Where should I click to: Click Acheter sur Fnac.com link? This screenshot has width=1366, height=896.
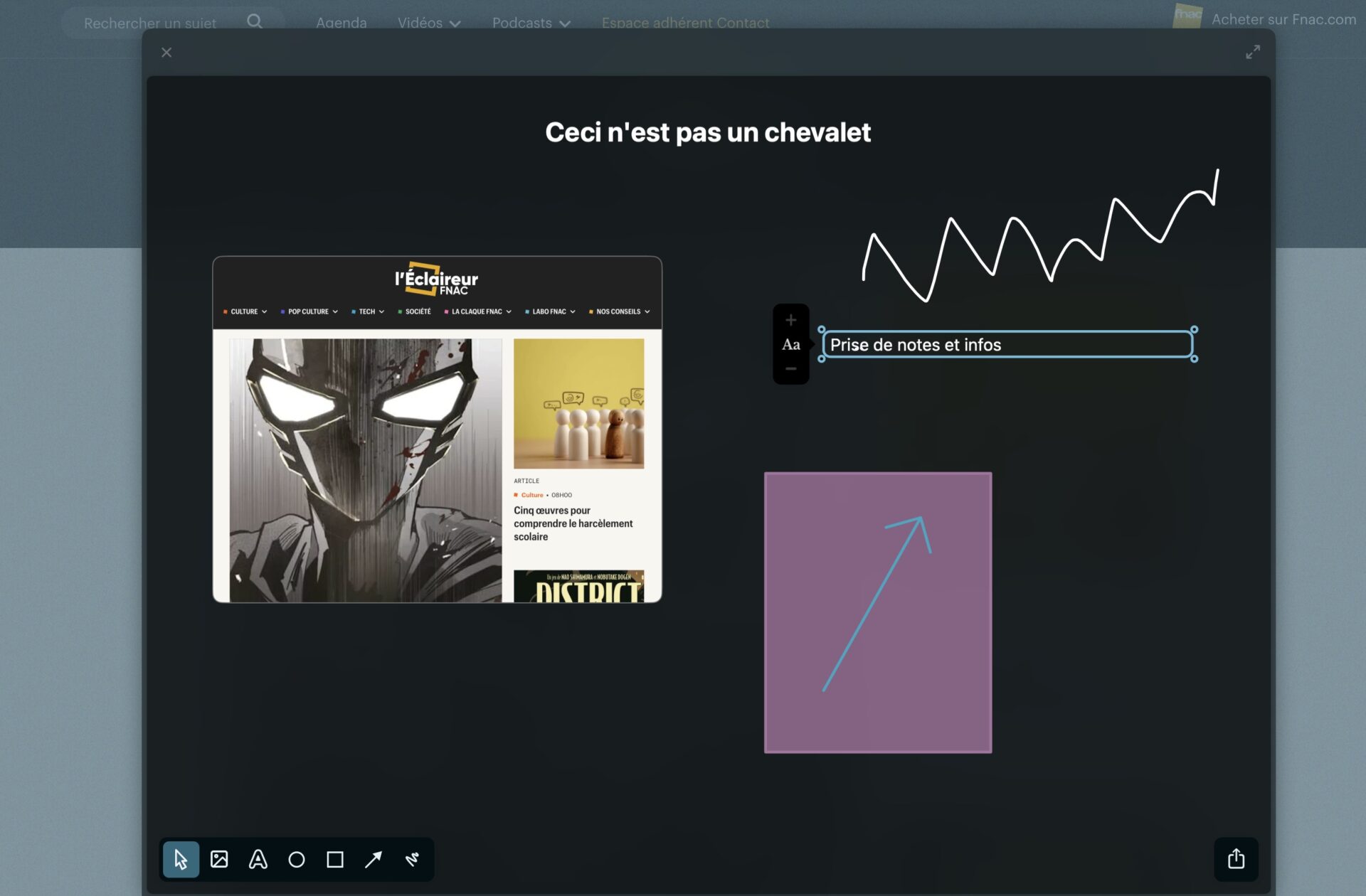[x=1283, y=19]
